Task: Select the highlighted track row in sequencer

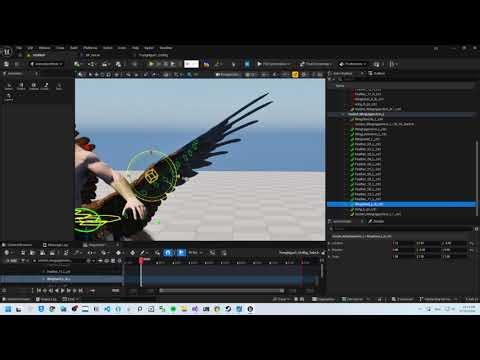Action: [x=62, y=279]
